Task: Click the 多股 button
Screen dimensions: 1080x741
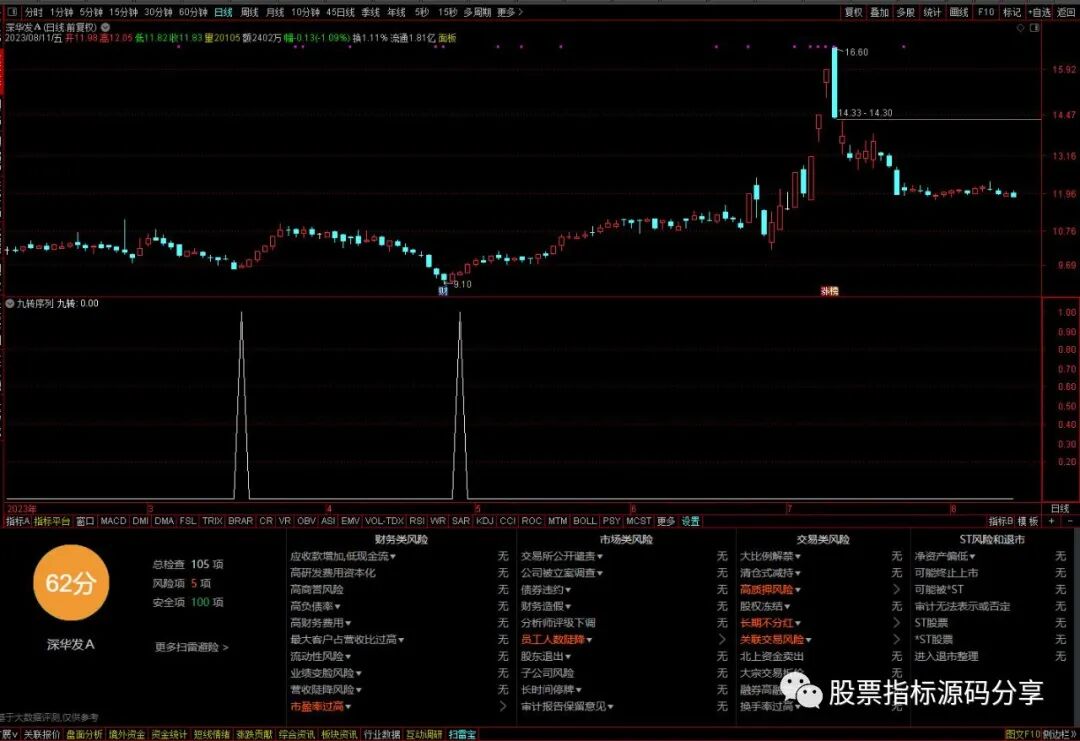Action: (906, 12)
